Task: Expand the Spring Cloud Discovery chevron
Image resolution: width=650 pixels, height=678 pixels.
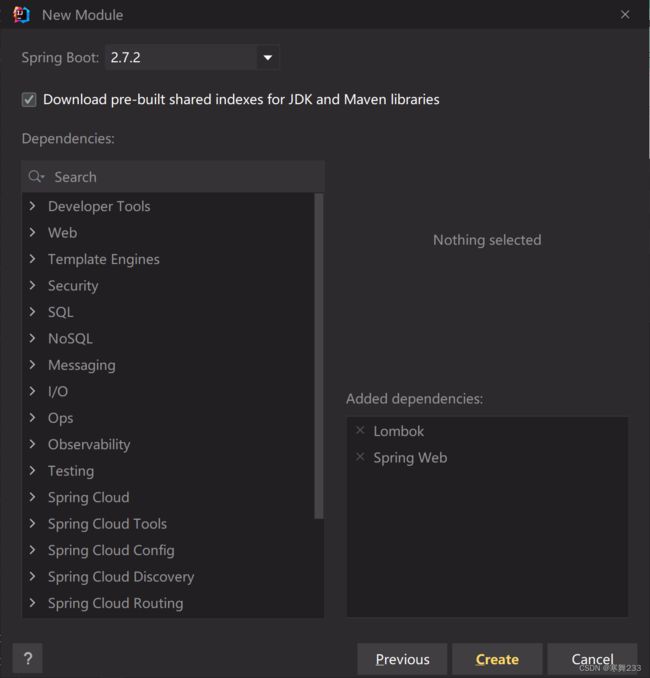Action: click(32, 576)
